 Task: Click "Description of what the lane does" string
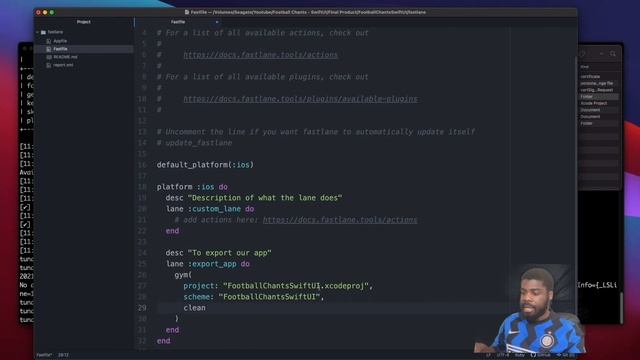[265, 198]
